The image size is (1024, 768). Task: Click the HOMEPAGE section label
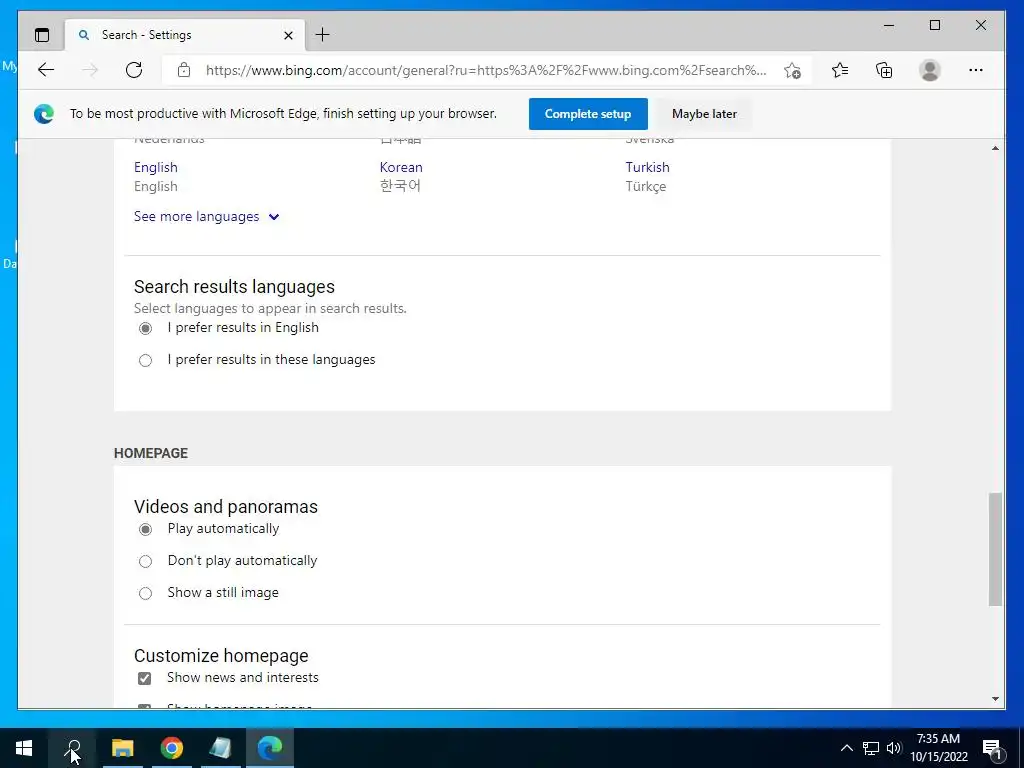[151, 453]
